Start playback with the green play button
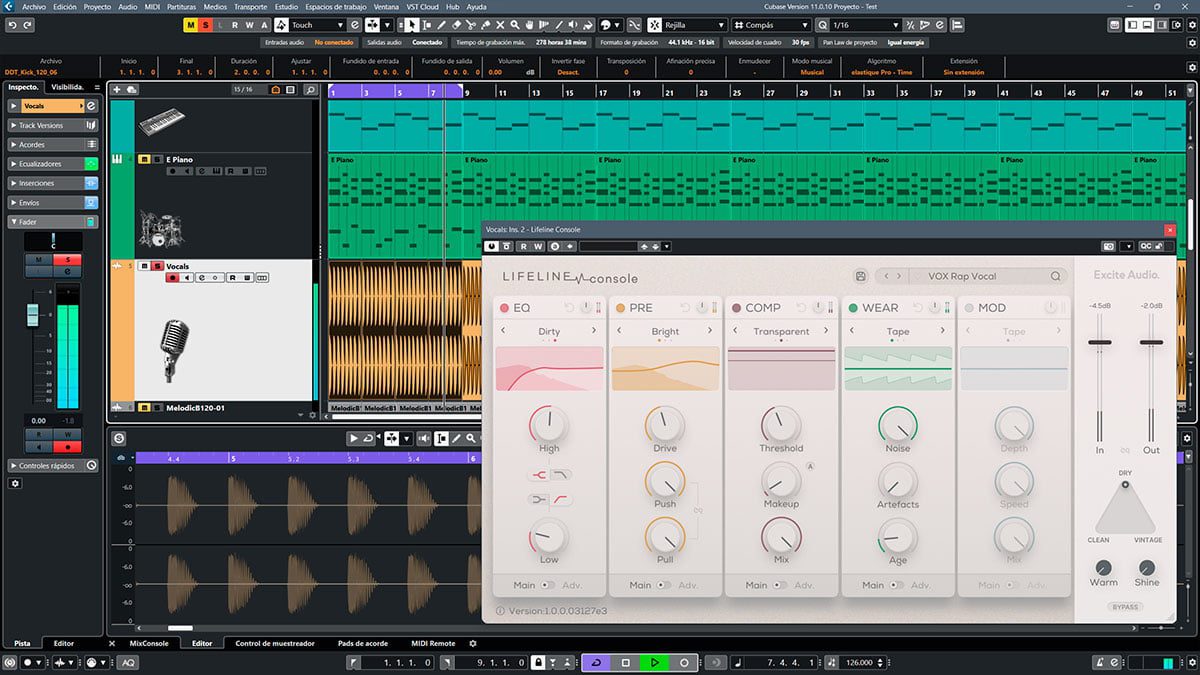The width and height of the screenshot is (1200, 675). (x=655, y=662)
